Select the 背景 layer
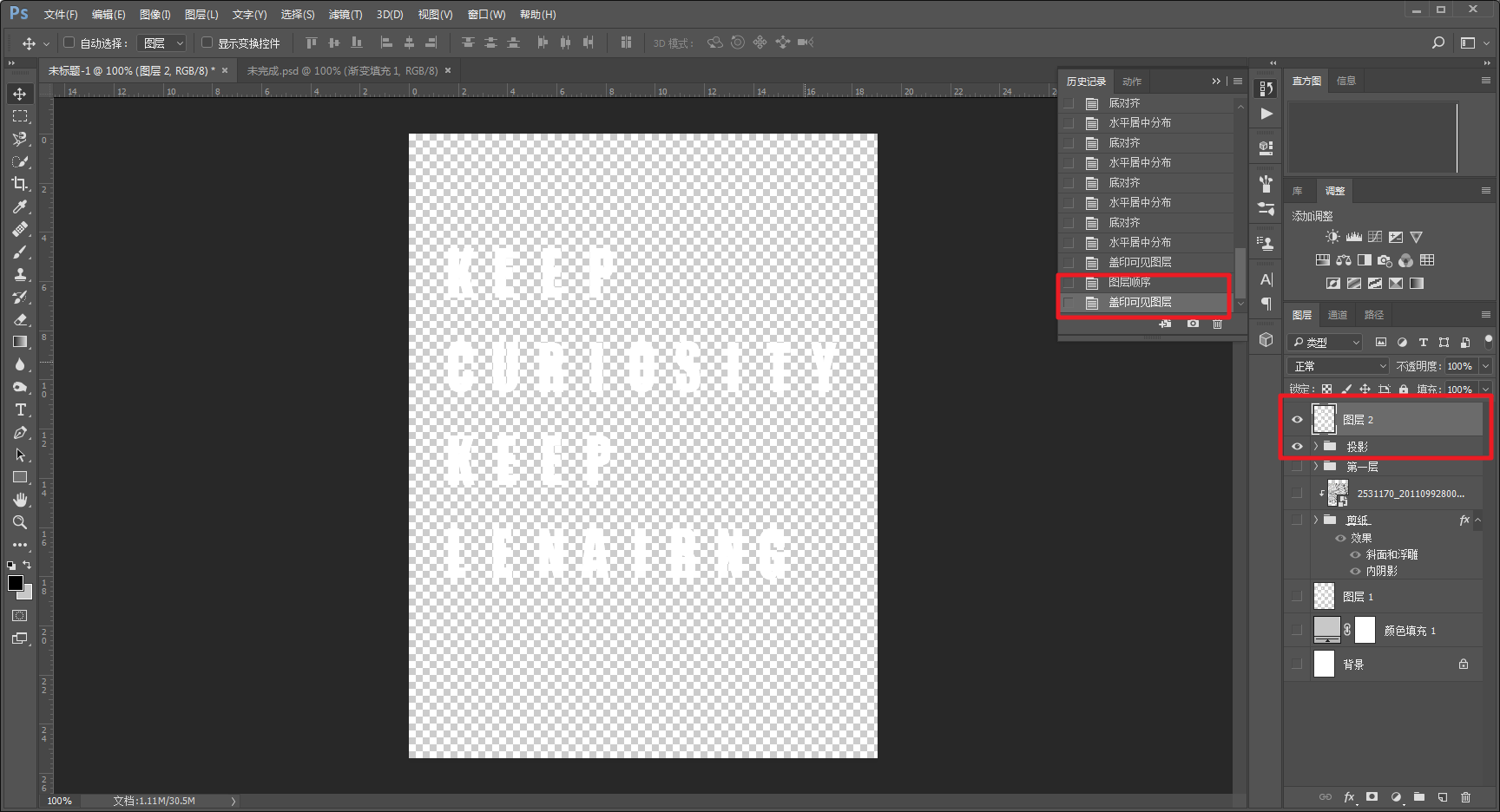This screenshot has height=812, width=1500. pos(1385,664)
